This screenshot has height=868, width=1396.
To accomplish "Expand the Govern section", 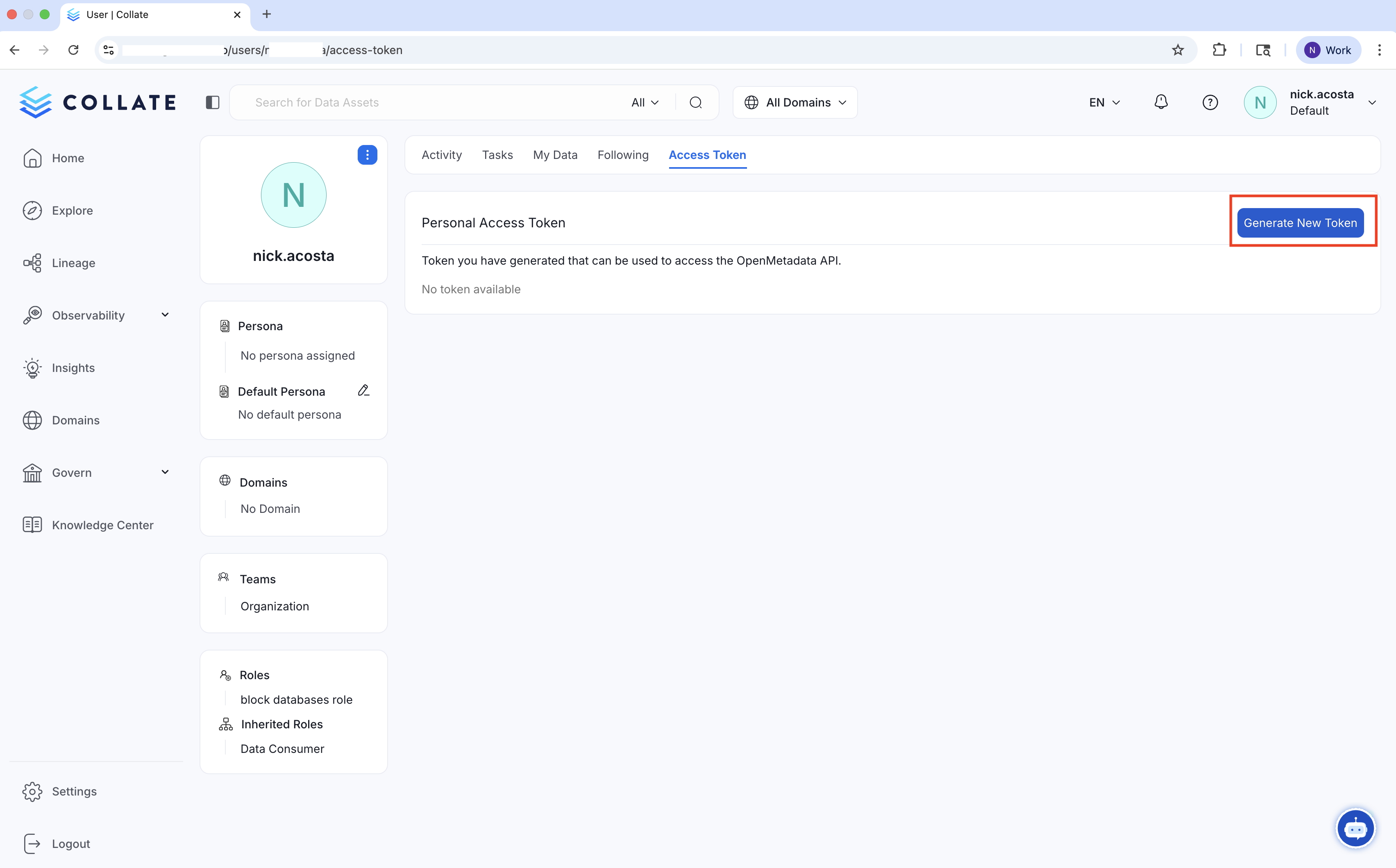I will click(x=166, y=472).
